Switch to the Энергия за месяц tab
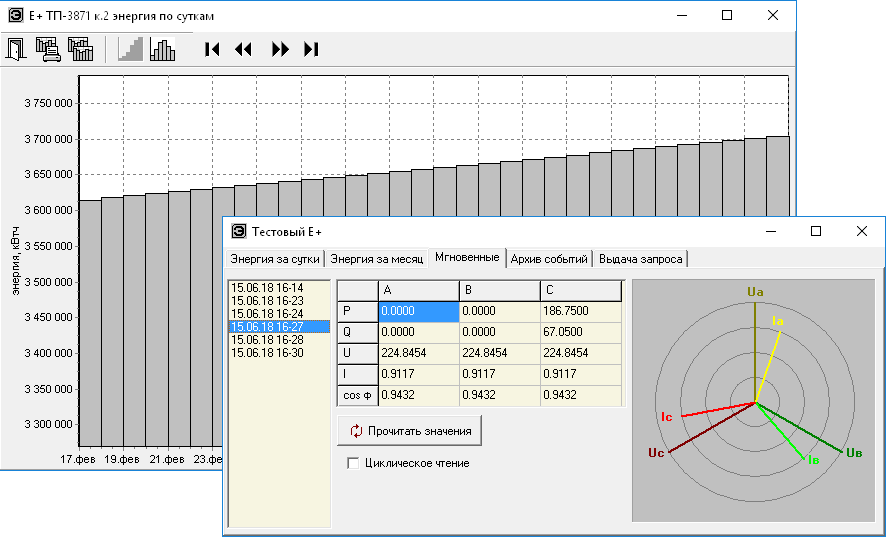The height and width of the screenshot is (542, 888). pos(377,259)
